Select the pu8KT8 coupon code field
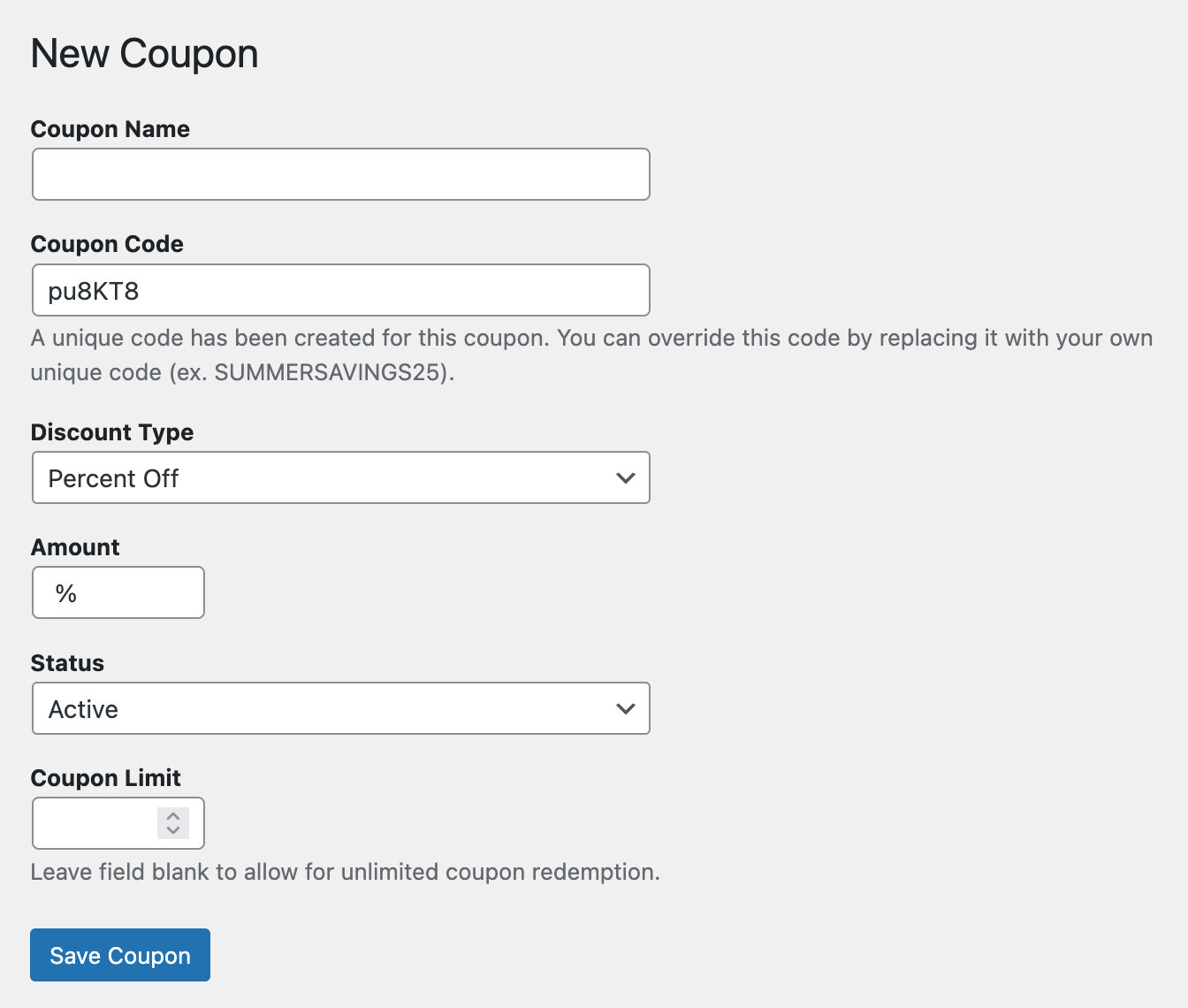Image resolution: width=1188 pixels, height=1008 pixels. [340, 290]
